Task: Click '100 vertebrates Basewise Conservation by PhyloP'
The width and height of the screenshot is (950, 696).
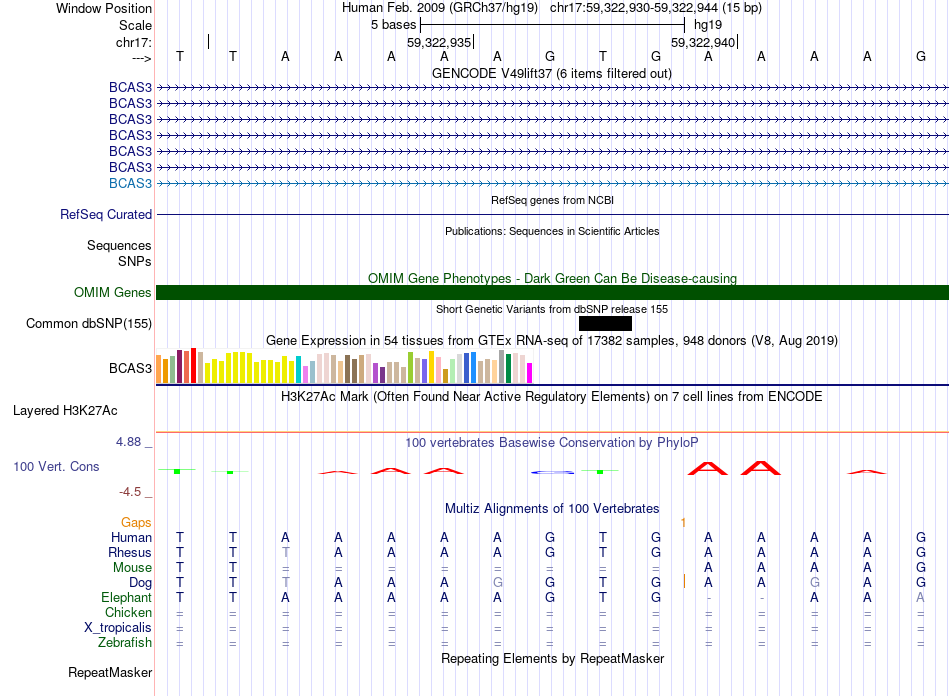Action: 552,443
